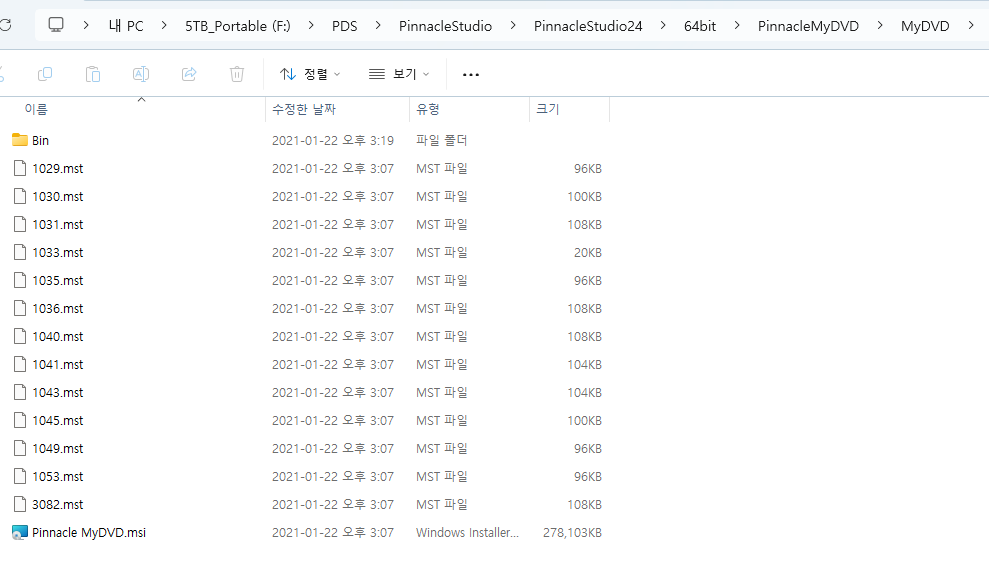
Task: Go to the PinnacleMyDVD breadcrumb
Action: [808, 26]
